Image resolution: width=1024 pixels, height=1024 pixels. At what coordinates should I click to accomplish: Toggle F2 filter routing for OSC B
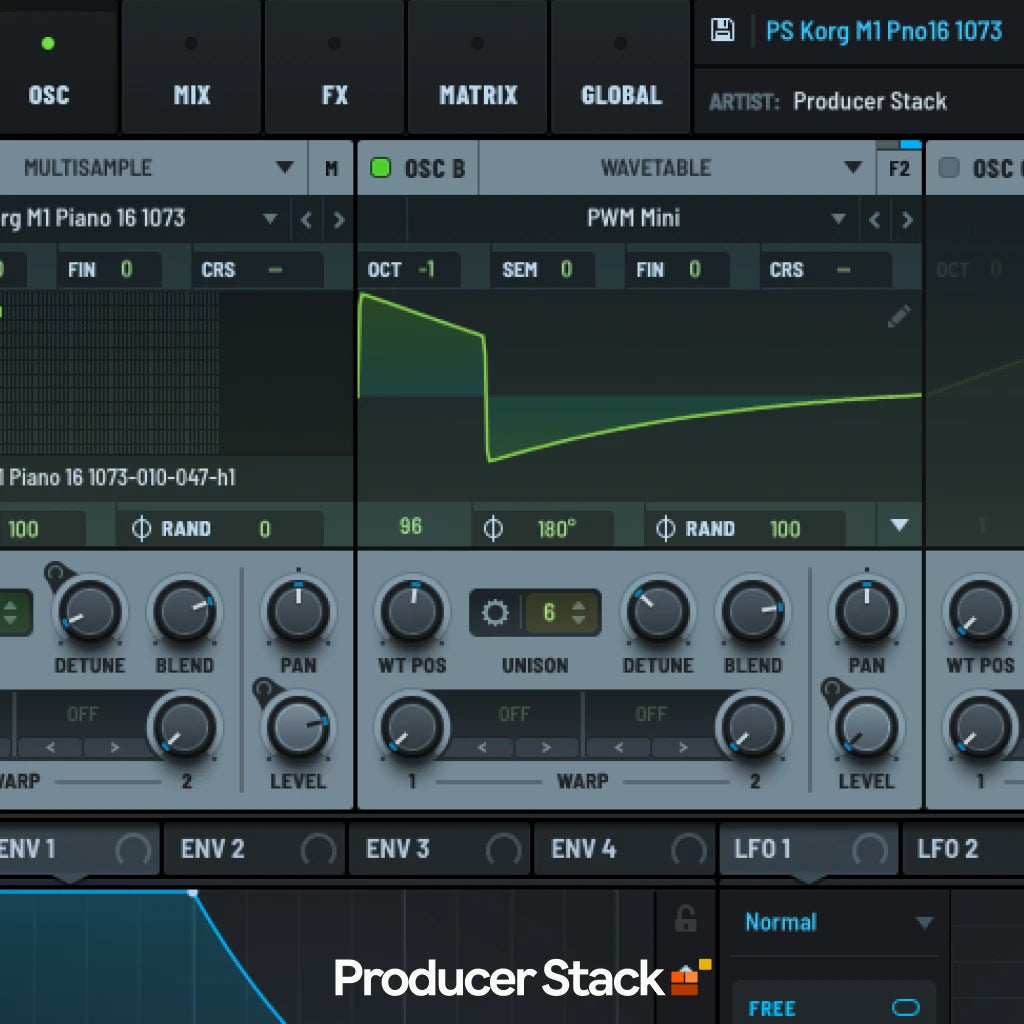tap(899, 170)
